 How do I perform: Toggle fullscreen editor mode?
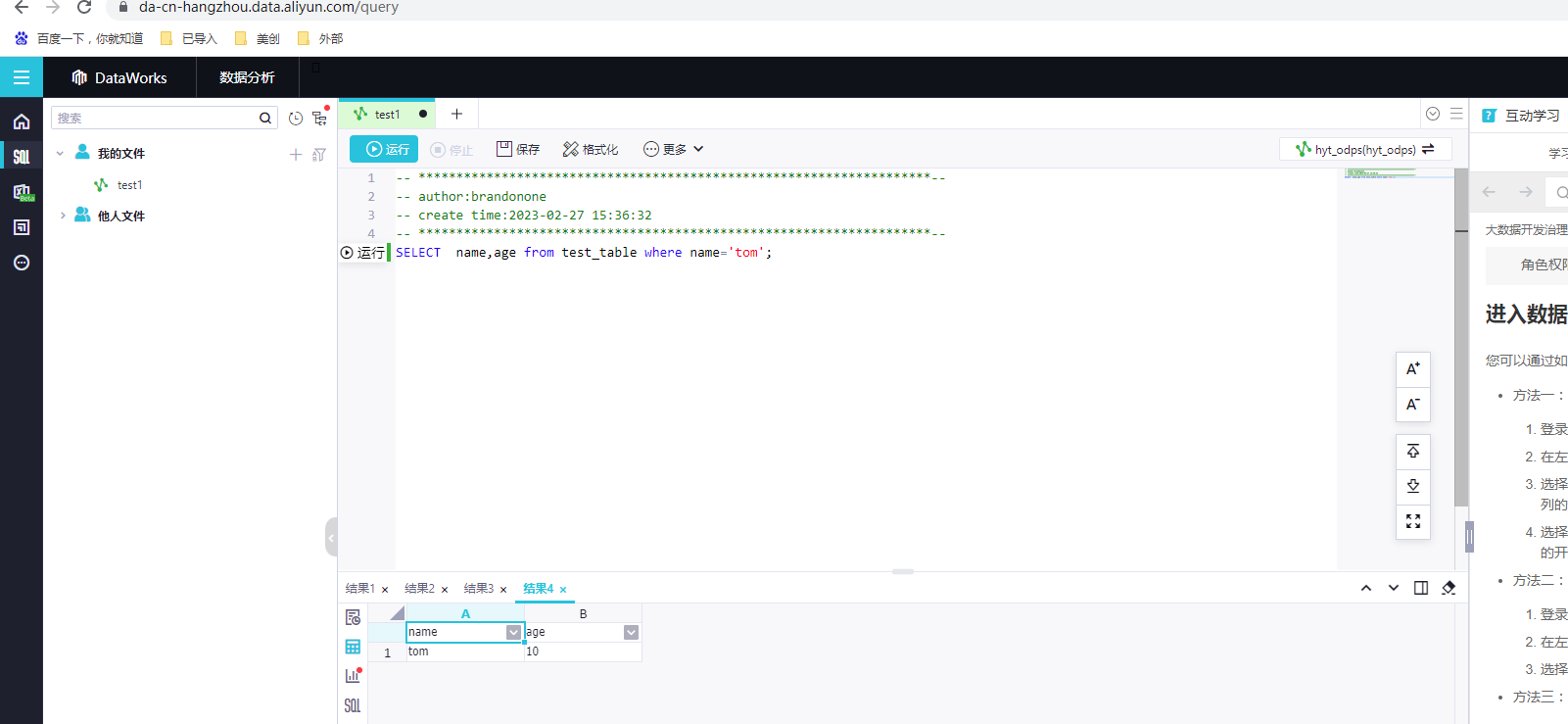tap(1413, 521)
